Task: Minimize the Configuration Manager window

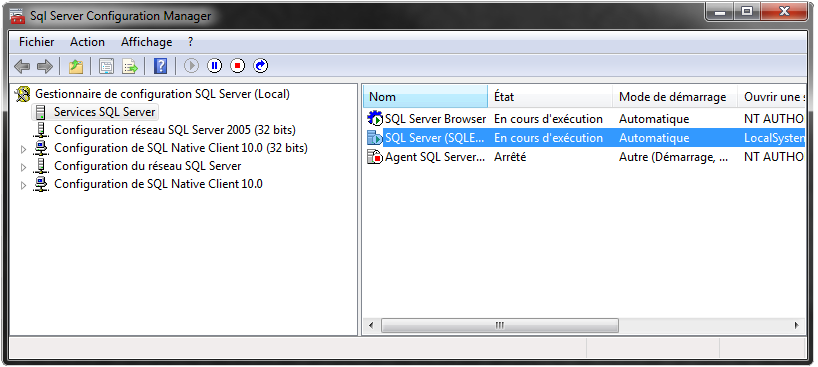Action: (720, 11)
